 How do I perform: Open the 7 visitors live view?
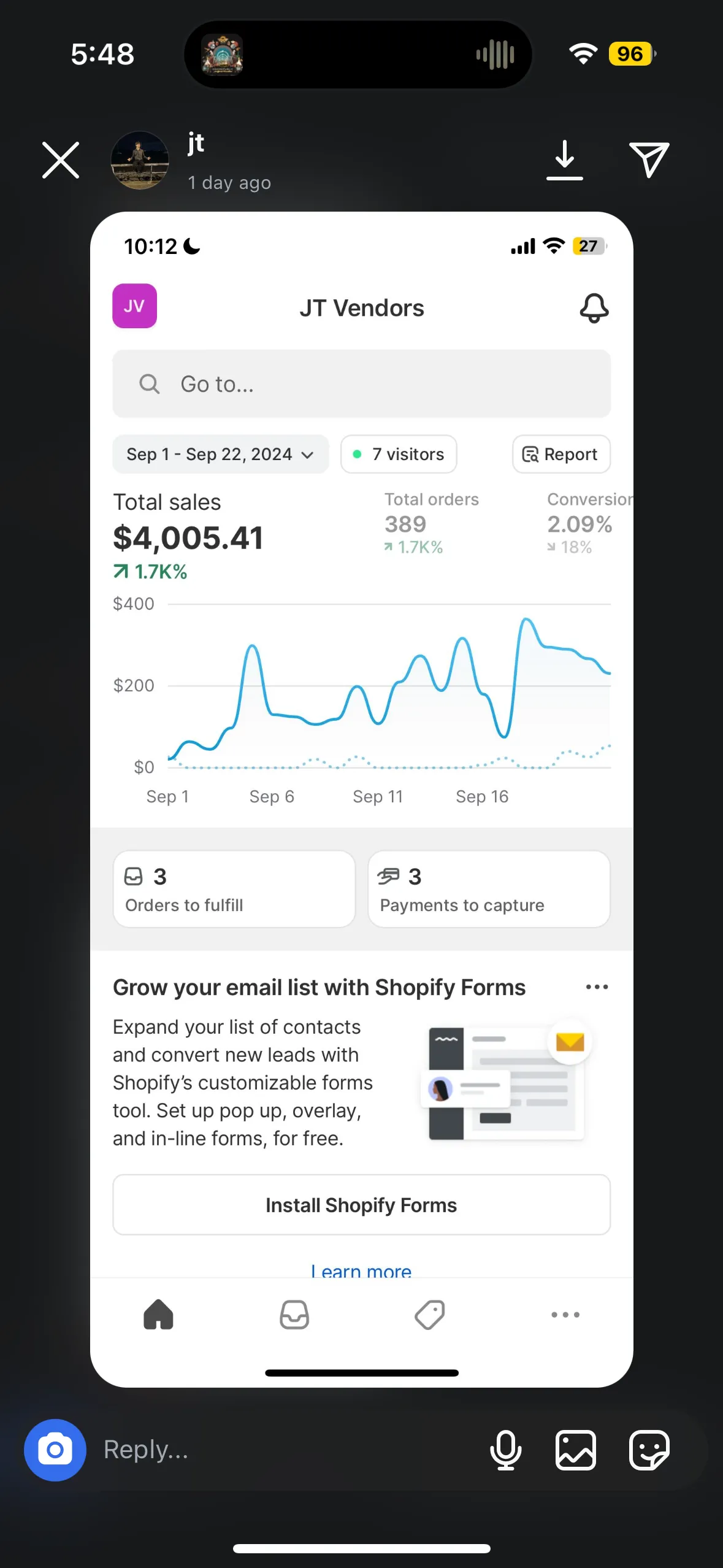pos(399,454)
